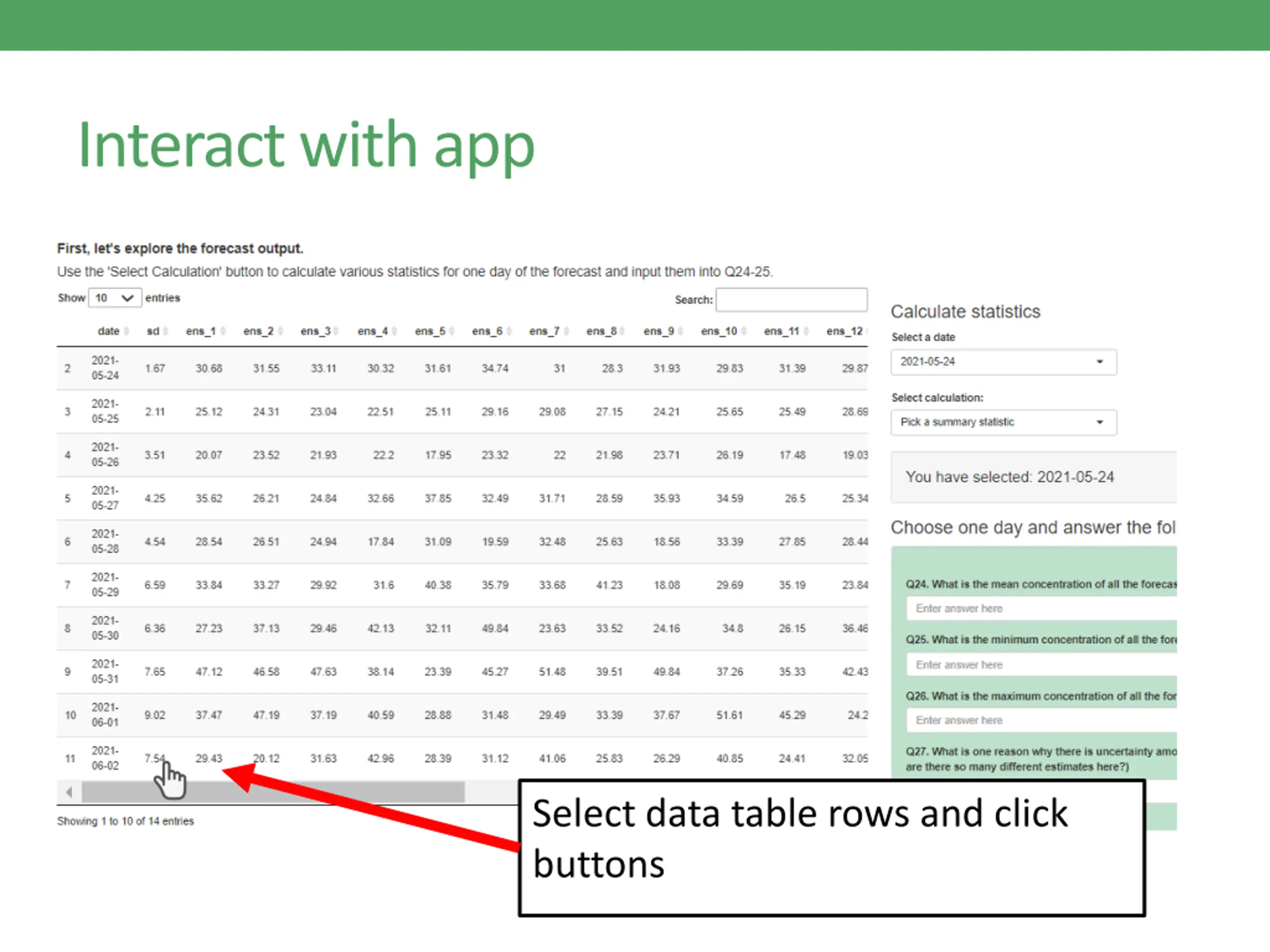1270x952 pixels.
Task: Click ens_3 cell 47.63
Action: coord(323,671)
